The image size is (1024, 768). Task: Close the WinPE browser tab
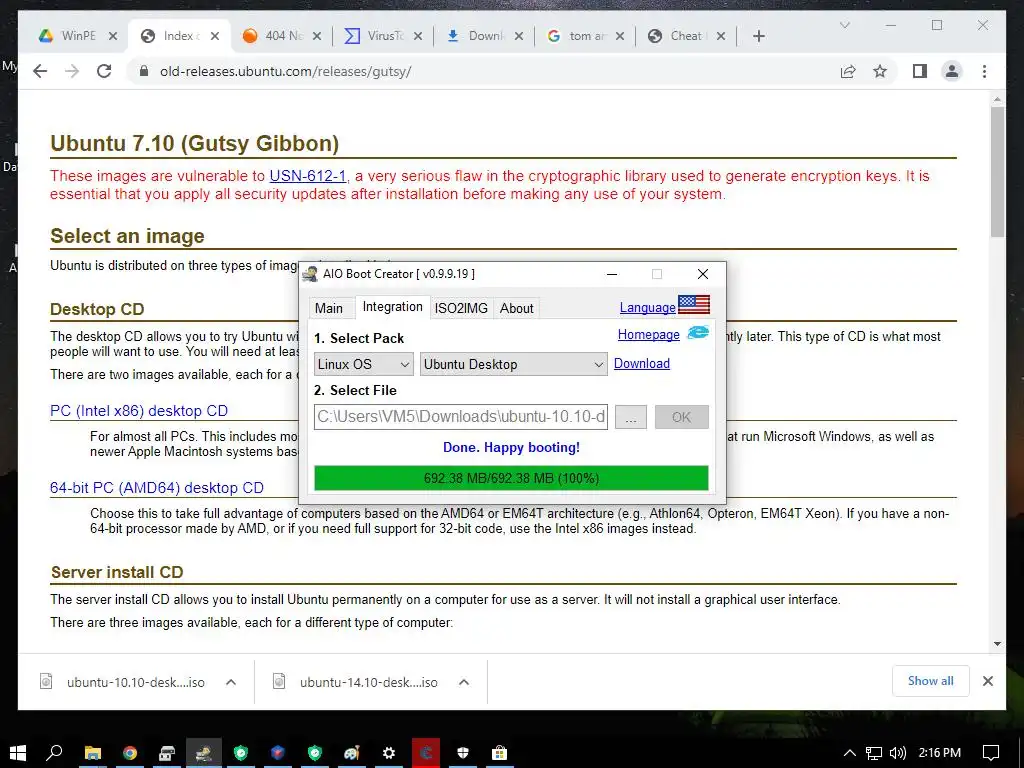[113, 37]
